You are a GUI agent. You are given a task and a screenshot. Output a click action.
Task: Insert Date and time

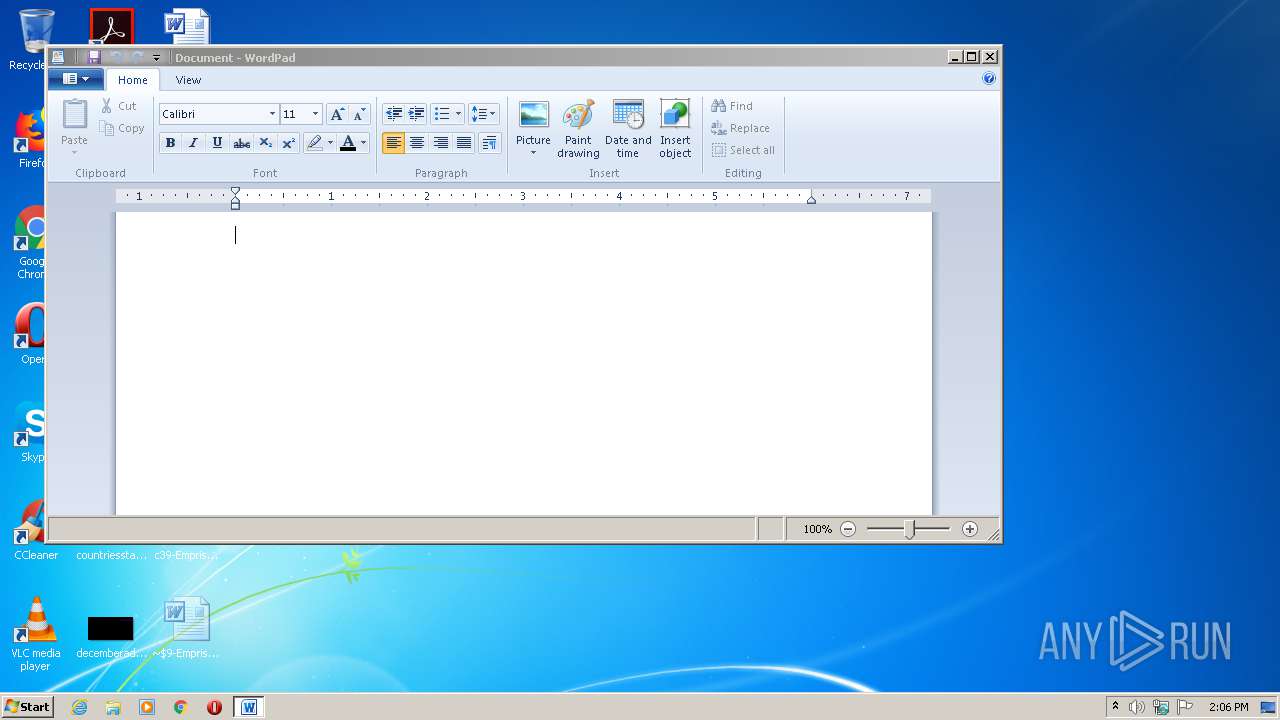628,129
